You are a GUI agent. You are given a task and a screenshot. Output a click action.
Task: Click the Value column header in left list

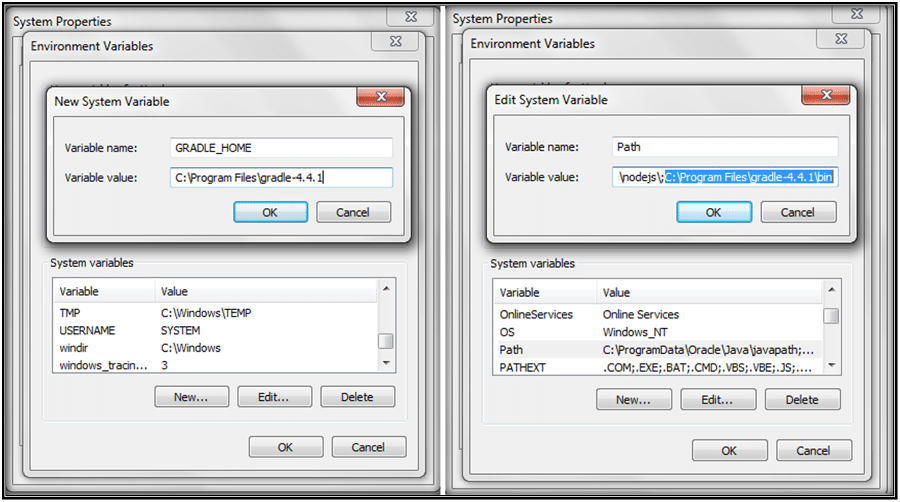pyautogui.click(x=266, y=291)
